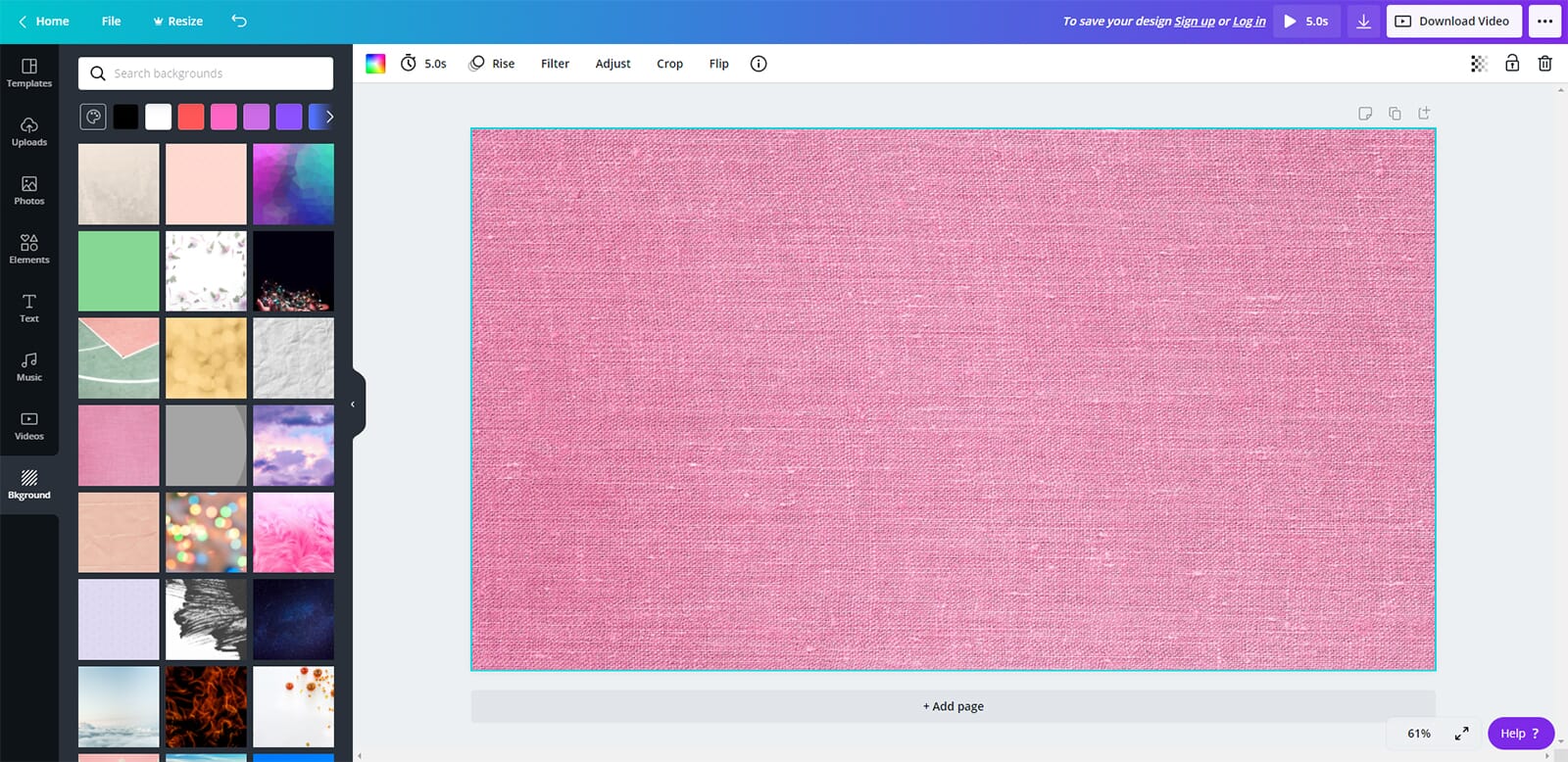Choose the pink fur background thumbnail

(293, 533)
